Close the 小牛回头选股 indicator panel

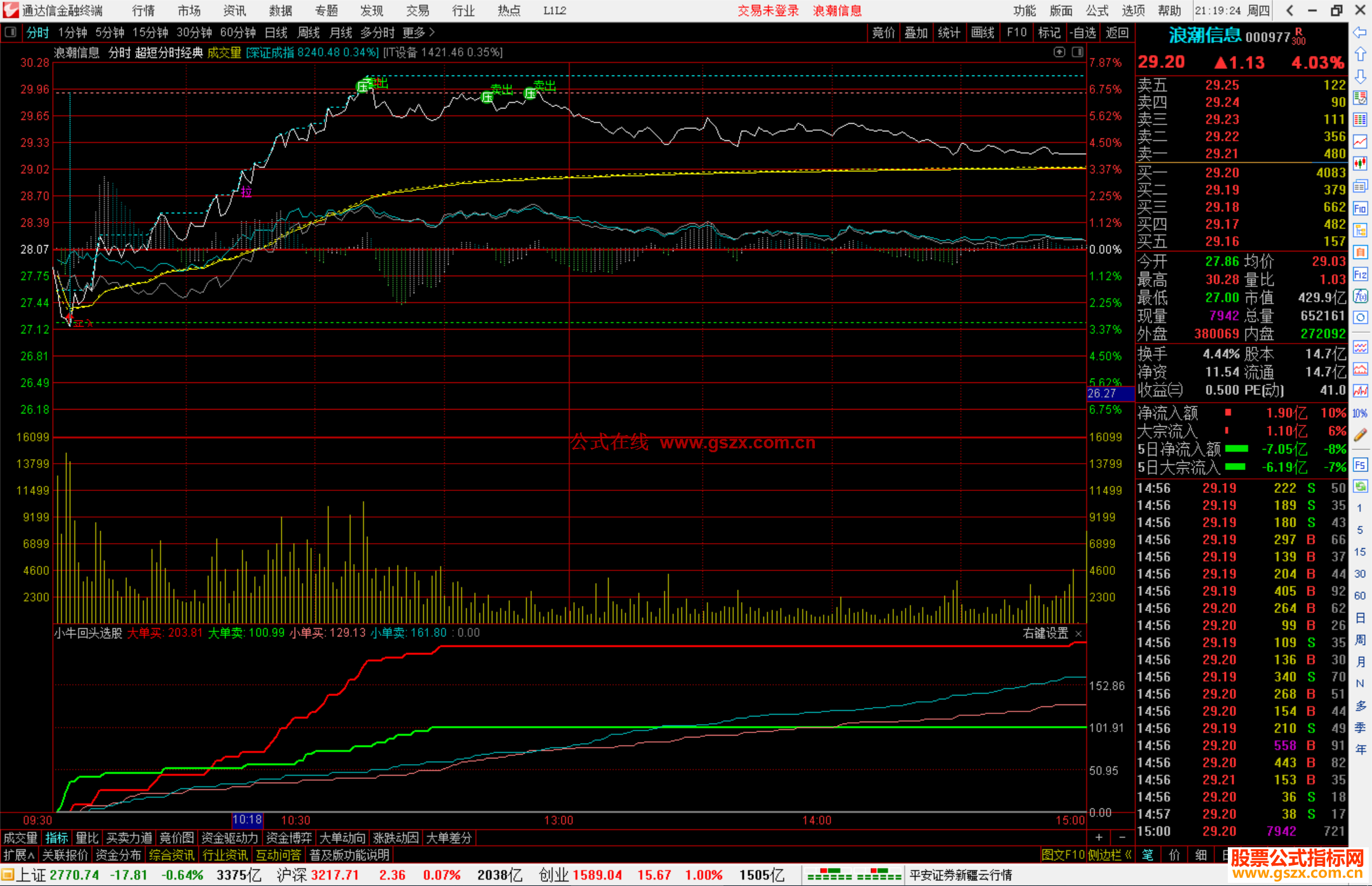pos(1079,634)
